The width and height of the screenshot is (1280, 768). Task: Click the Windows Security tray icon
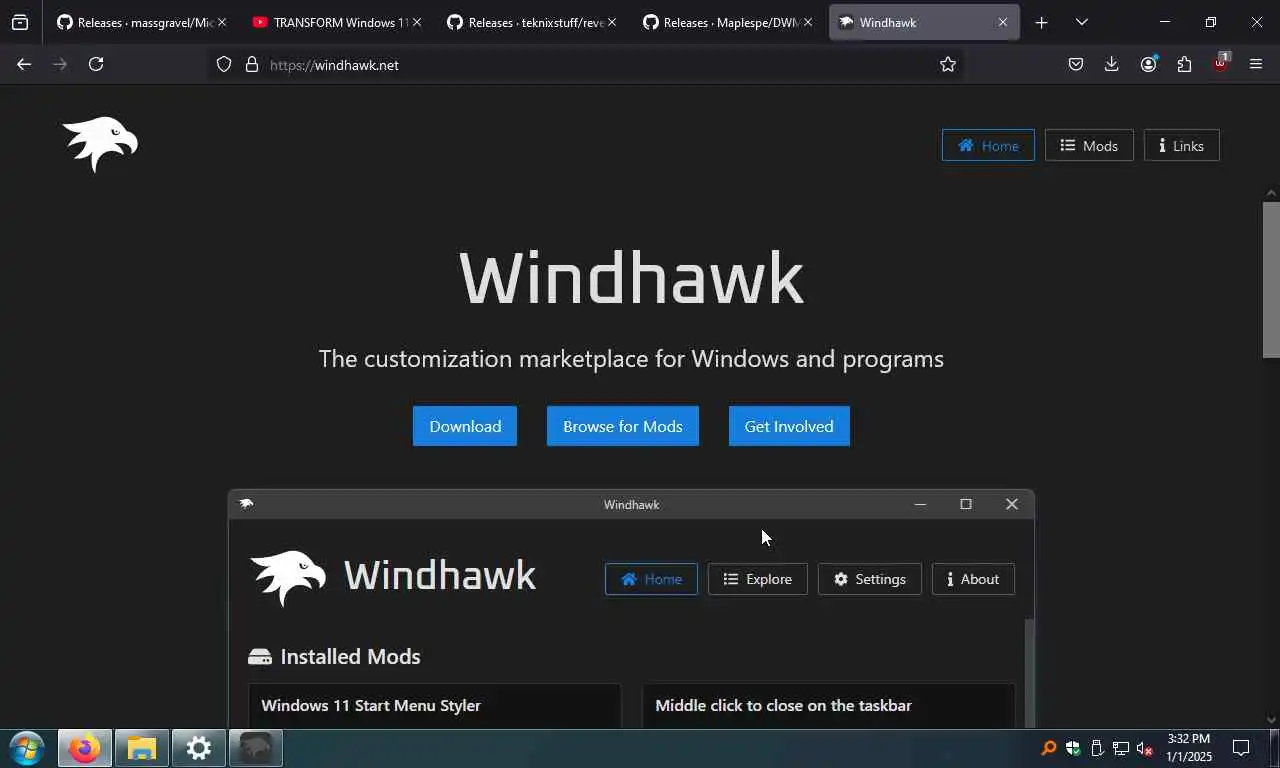pyautogui.click(x=1073, y=748)
